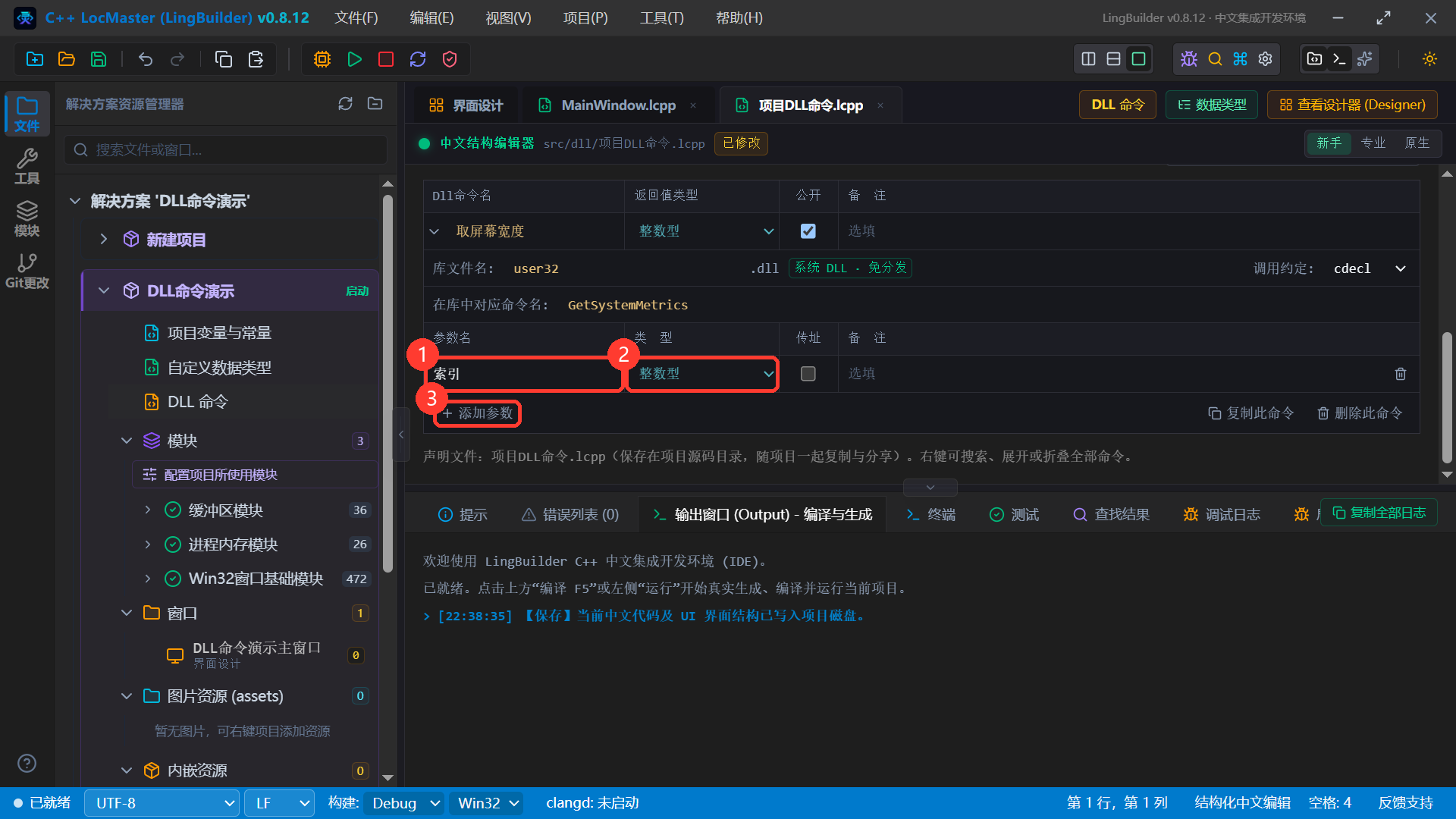Screen dimensions: 1456x819
Task: Select the split-columns layout toggle
Action: click(1088, 59)
